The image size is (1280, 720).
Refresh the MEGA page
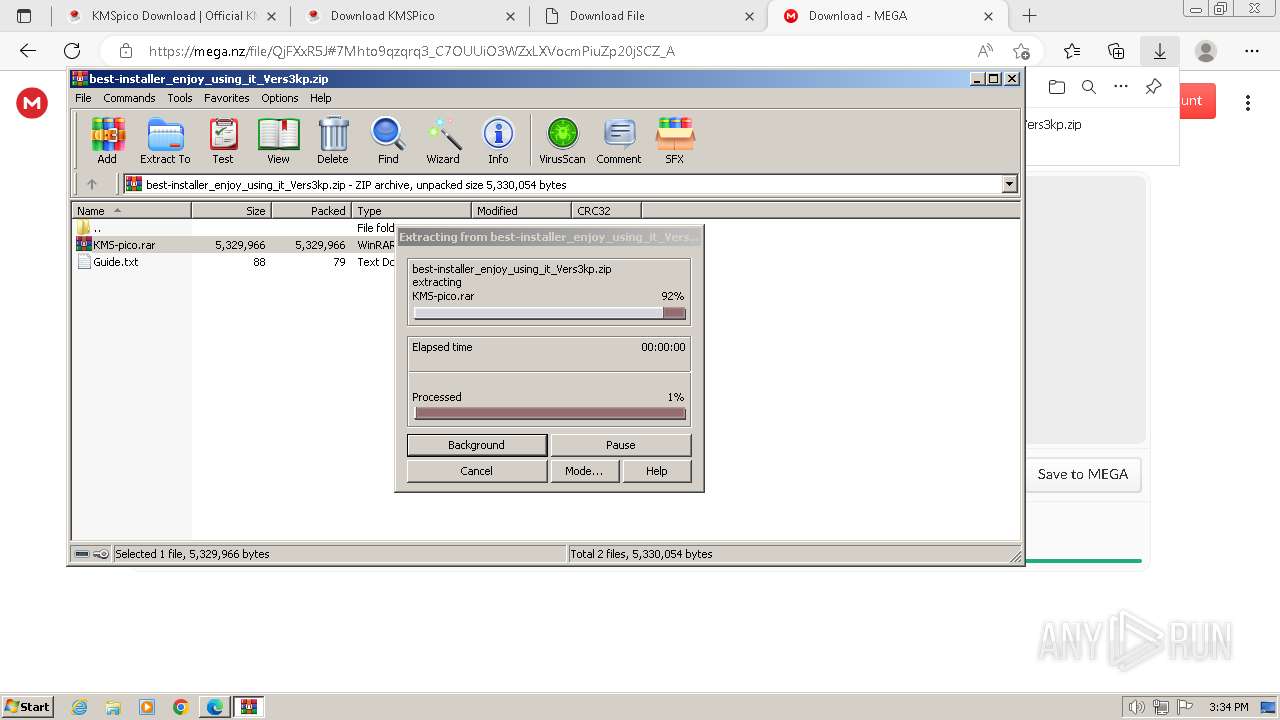(x=72, y=51)
